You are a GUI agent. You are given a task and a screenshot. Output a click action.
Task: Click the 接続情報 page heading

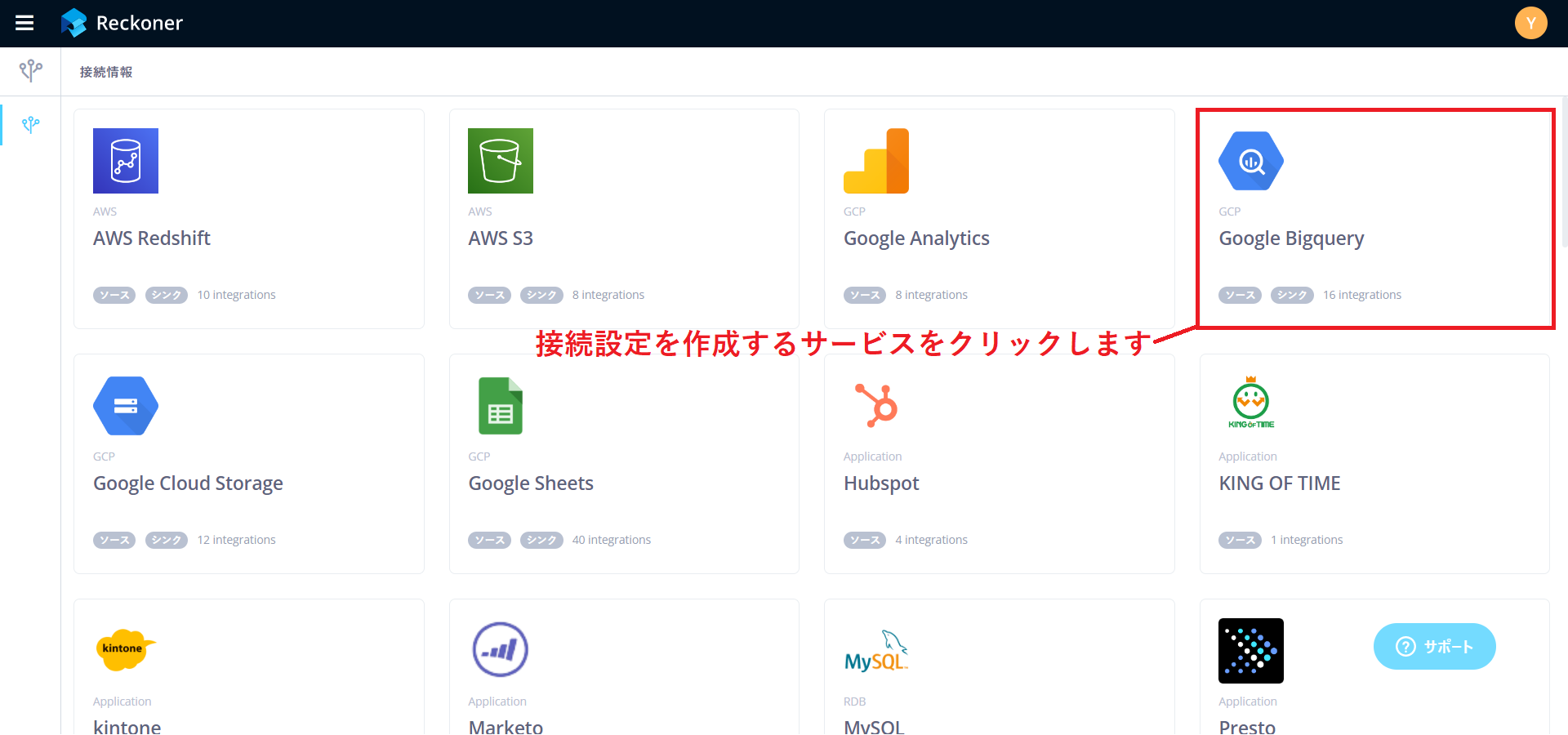coord(106,72)
